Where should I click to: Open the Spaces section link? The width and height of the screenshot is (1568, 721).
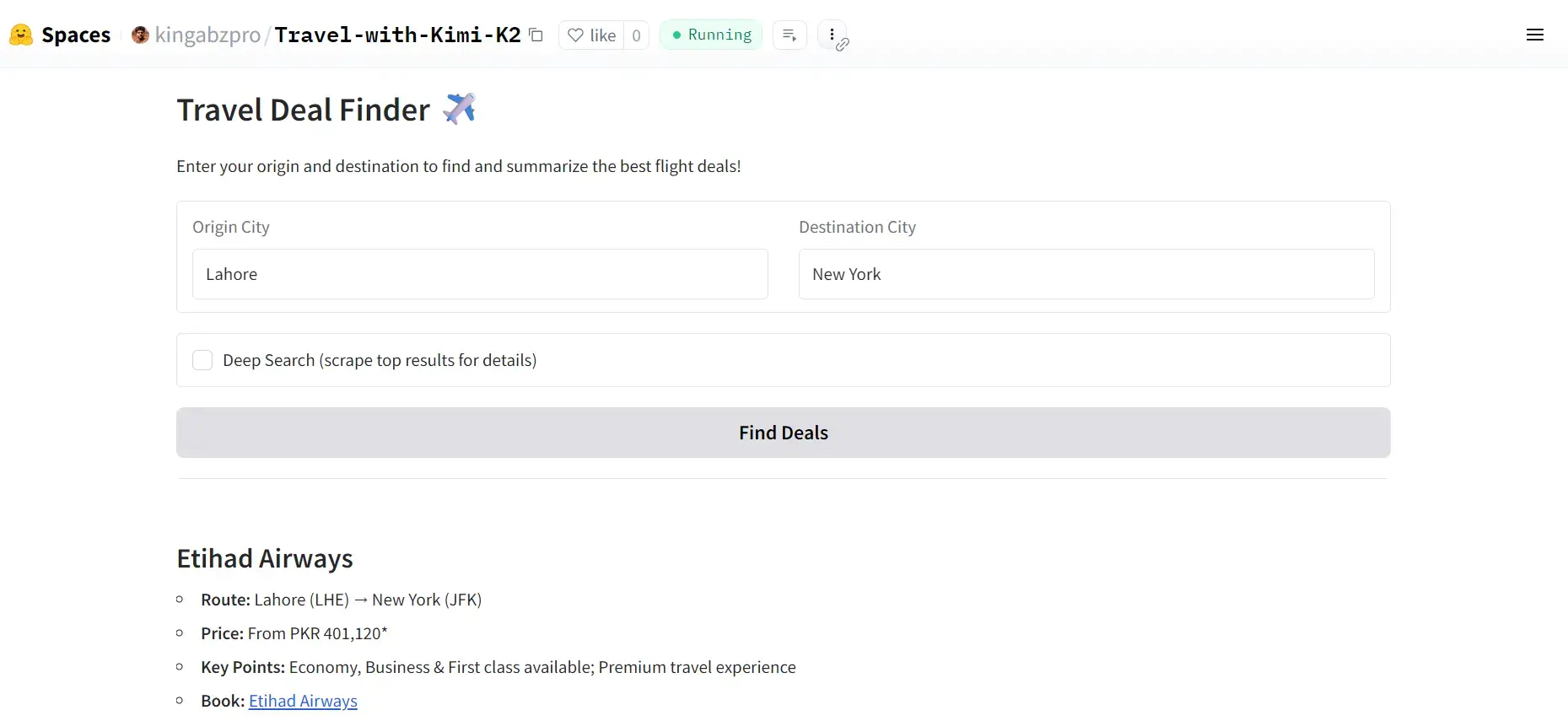[x=76, y=35]
